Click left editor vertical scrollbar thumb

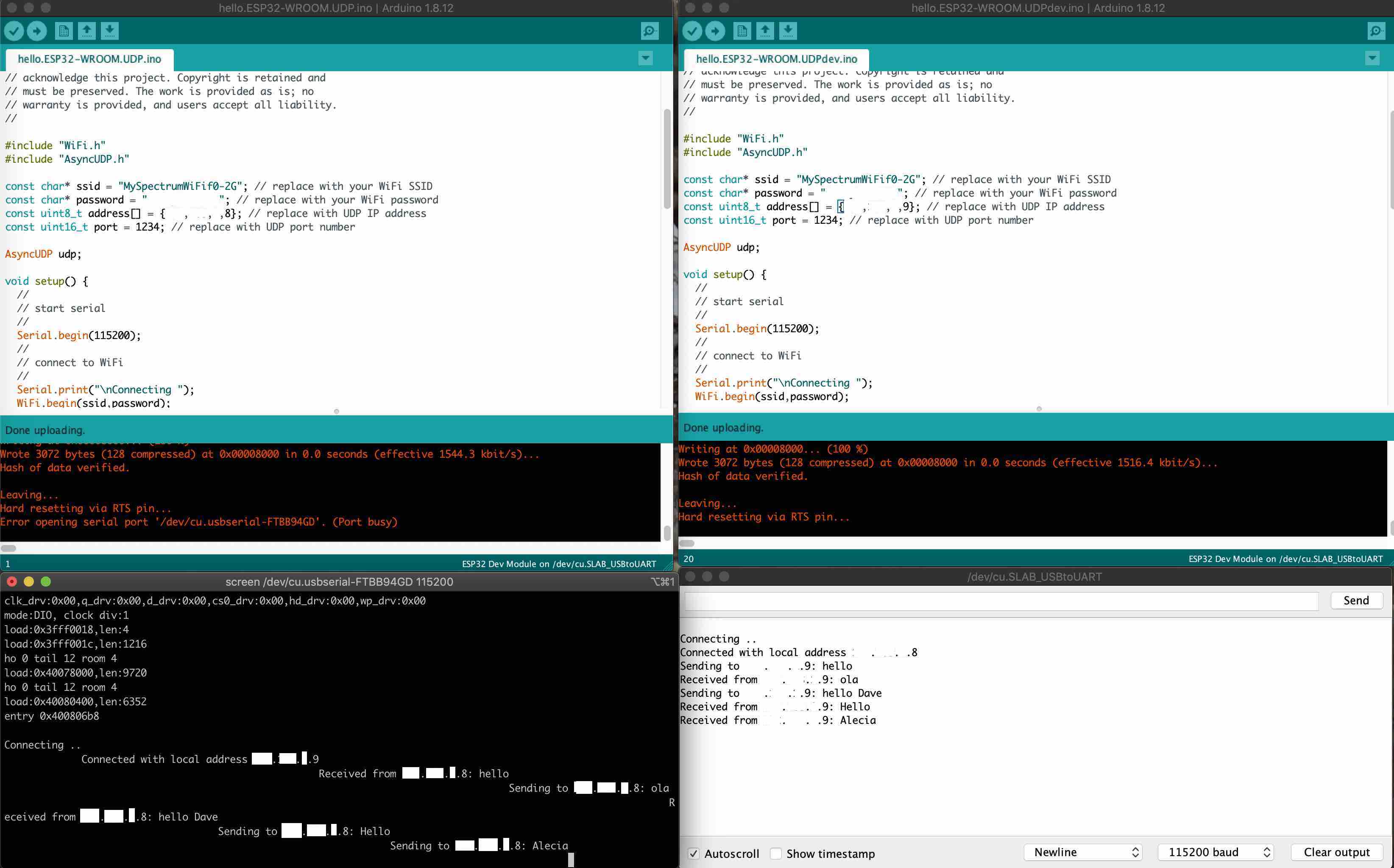tap(666, 159)
